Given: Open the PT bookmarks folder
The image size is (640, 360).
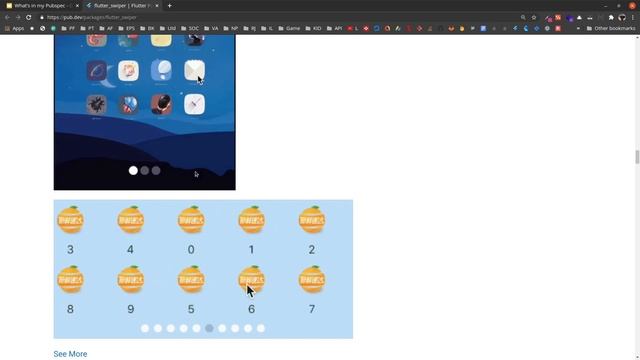Looking at the screenshot, I should point(87,29).
